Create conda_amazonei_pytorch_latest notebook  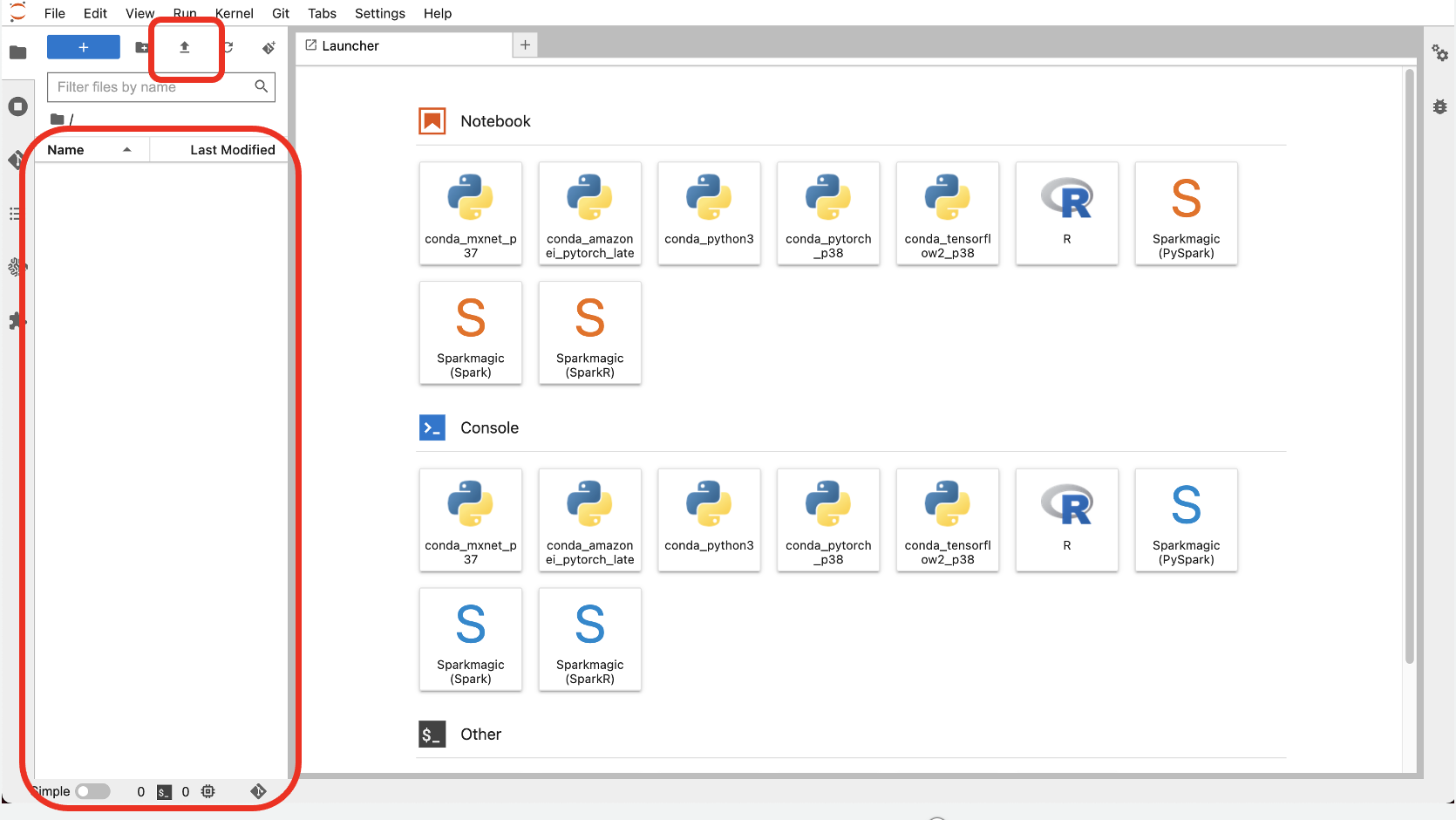(x=590, y=214)
